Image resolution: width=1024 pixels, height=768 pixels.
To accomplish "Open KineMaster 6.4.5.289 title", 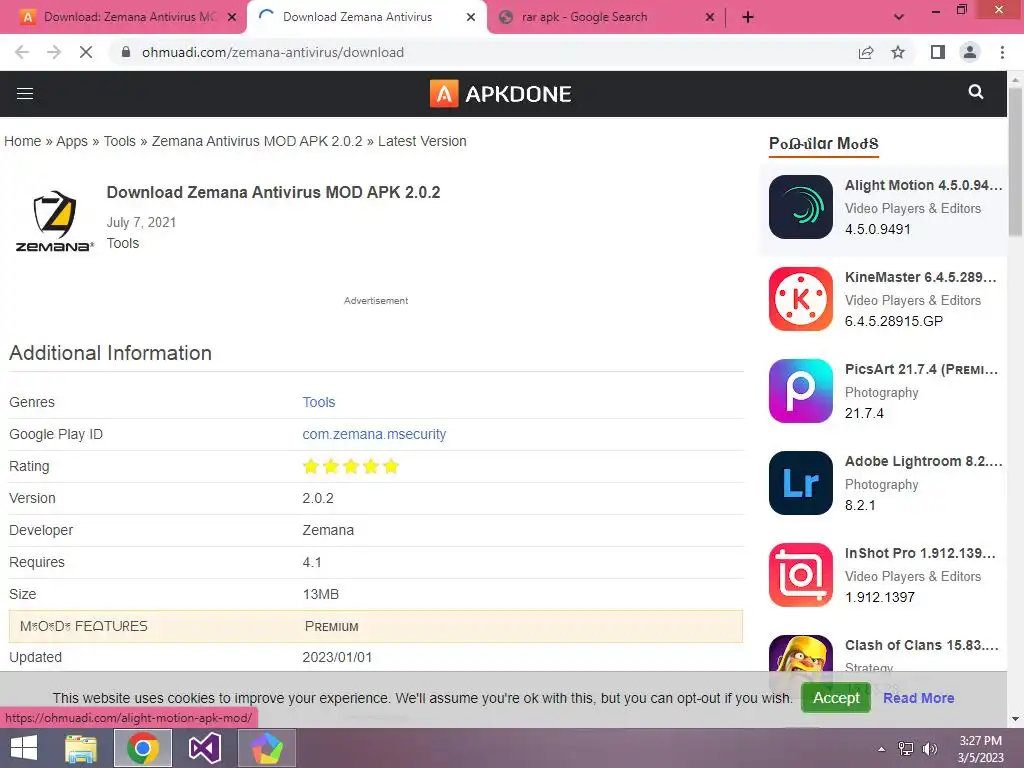I will point(921,278).
